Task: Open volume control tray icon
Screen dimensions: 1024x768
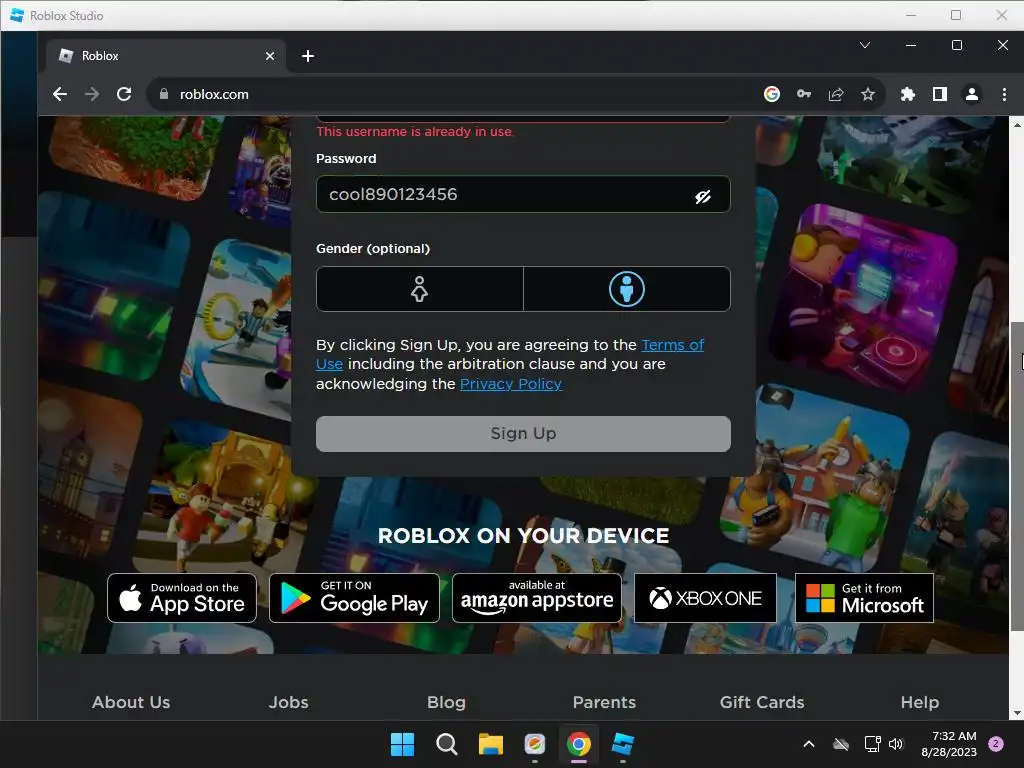Action: pyautogui.click(x=896, y=744)
